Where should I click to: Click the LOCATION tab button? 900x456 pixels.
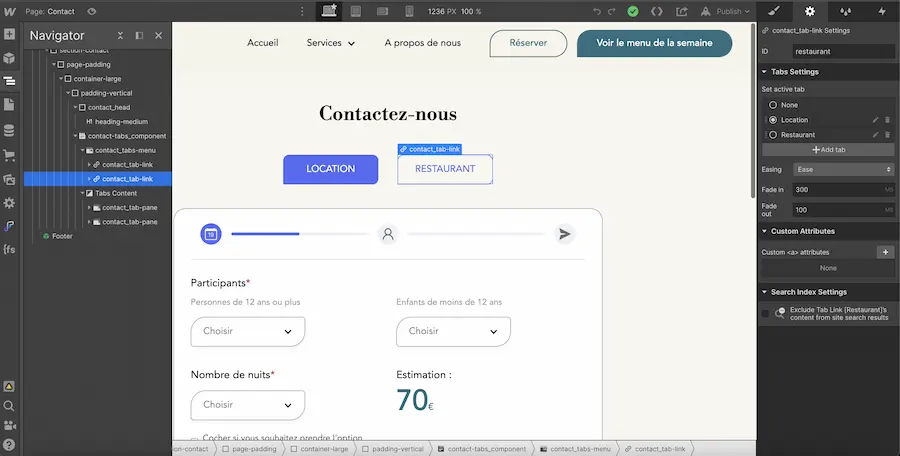pyautogui.click(x=331, y=169)
